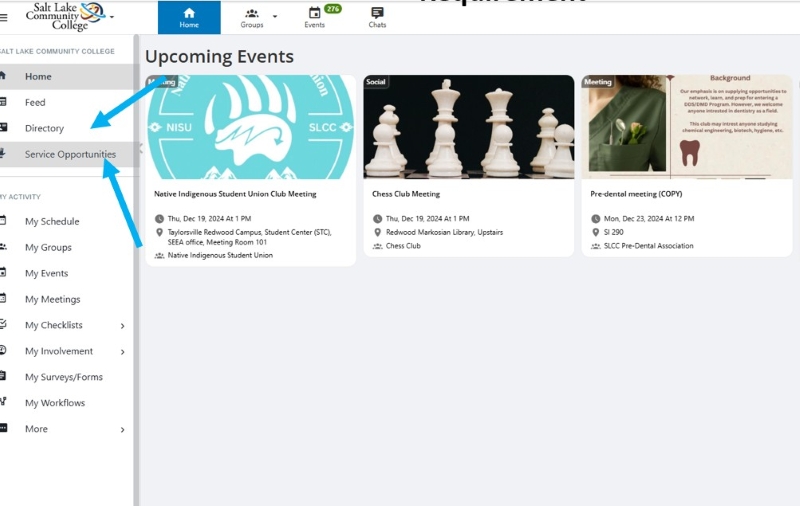Screen dimensions: 800x506
Task: Click the My Surveys/Forms icon
Action: tap(3, 376)
